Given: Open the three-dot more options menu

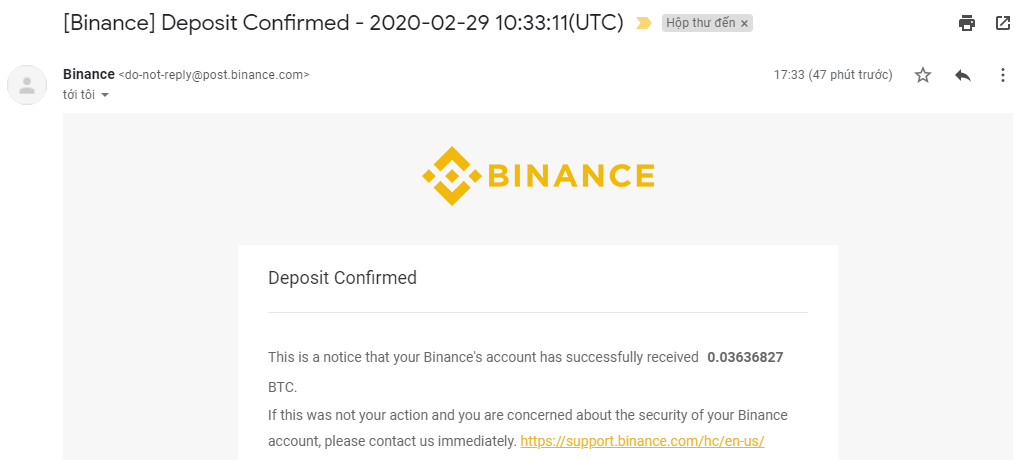Looking at the screenshot, I should coord(1003,75).
